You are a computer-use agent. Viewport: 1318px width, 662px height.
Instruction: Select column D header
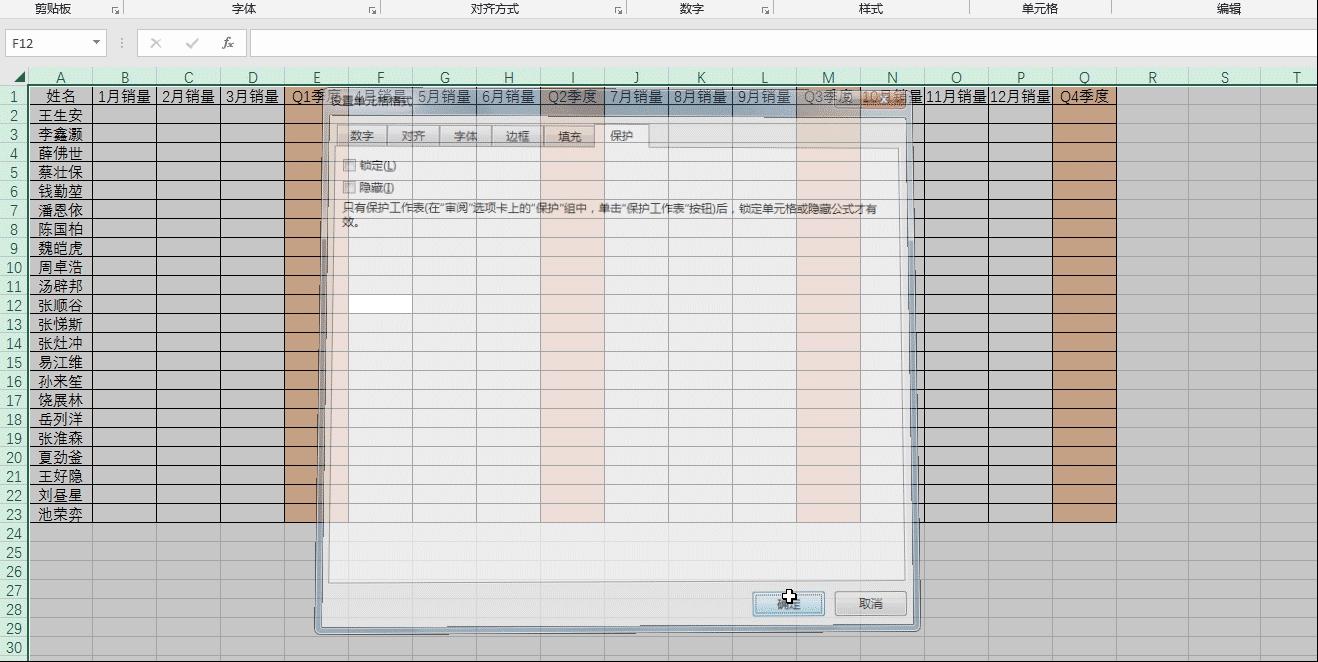(253, 77)
